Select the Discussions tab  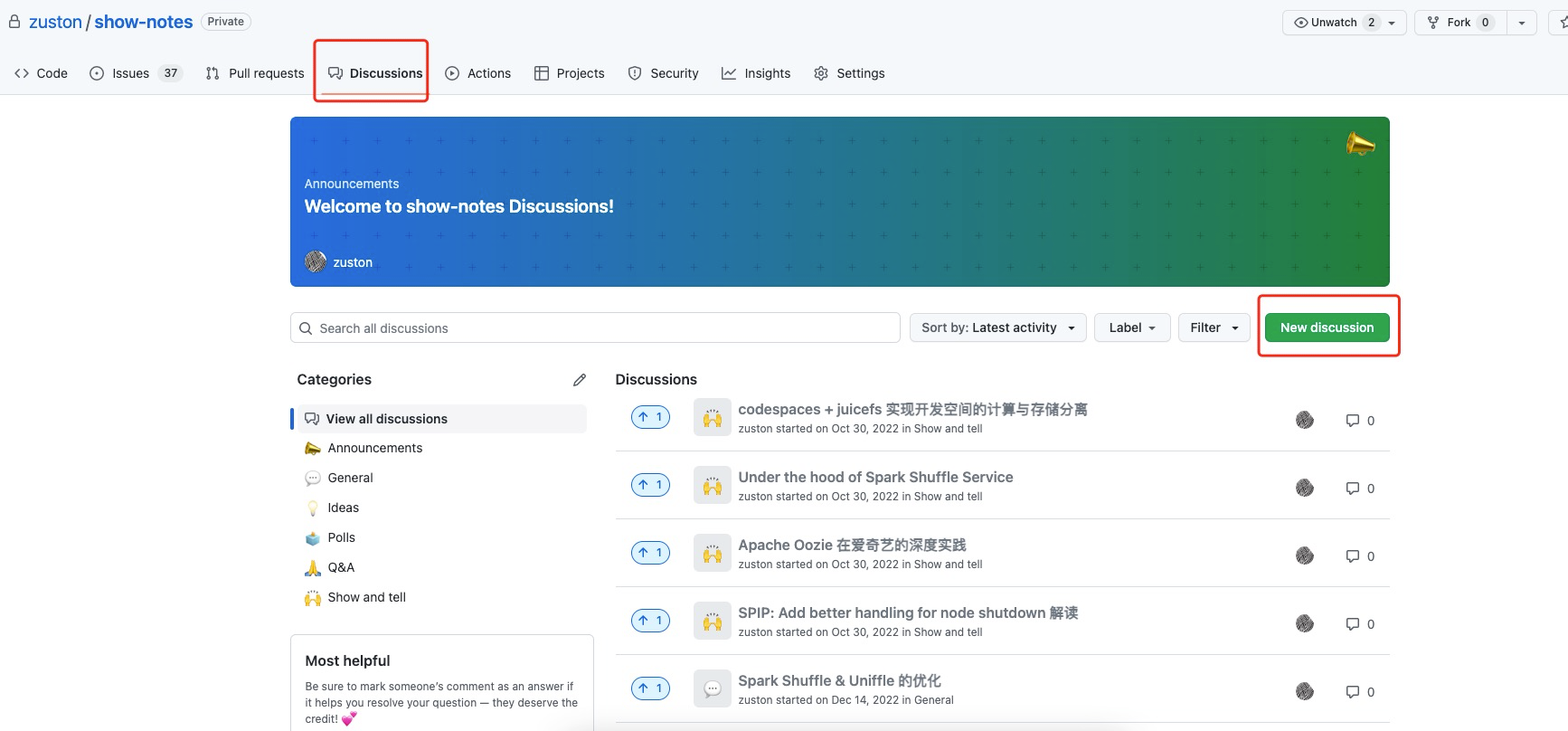pyautogui.click(x=375, y=73)
